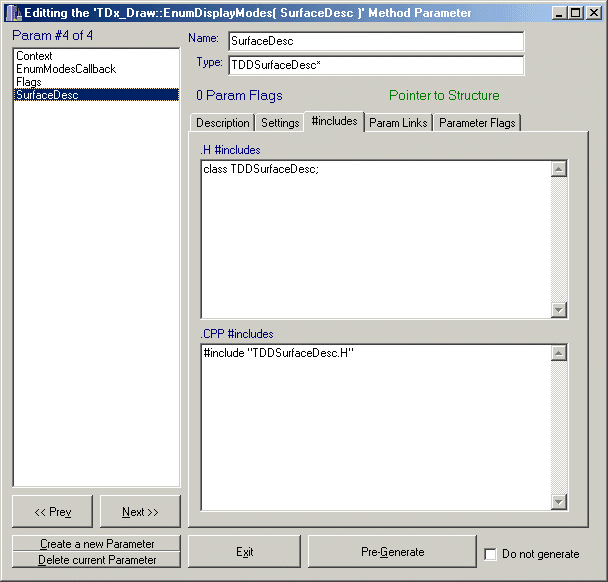This screenshot has width=608, height=582.
Task: Select the Param Links tab
Action: click(x=397, y=123)
